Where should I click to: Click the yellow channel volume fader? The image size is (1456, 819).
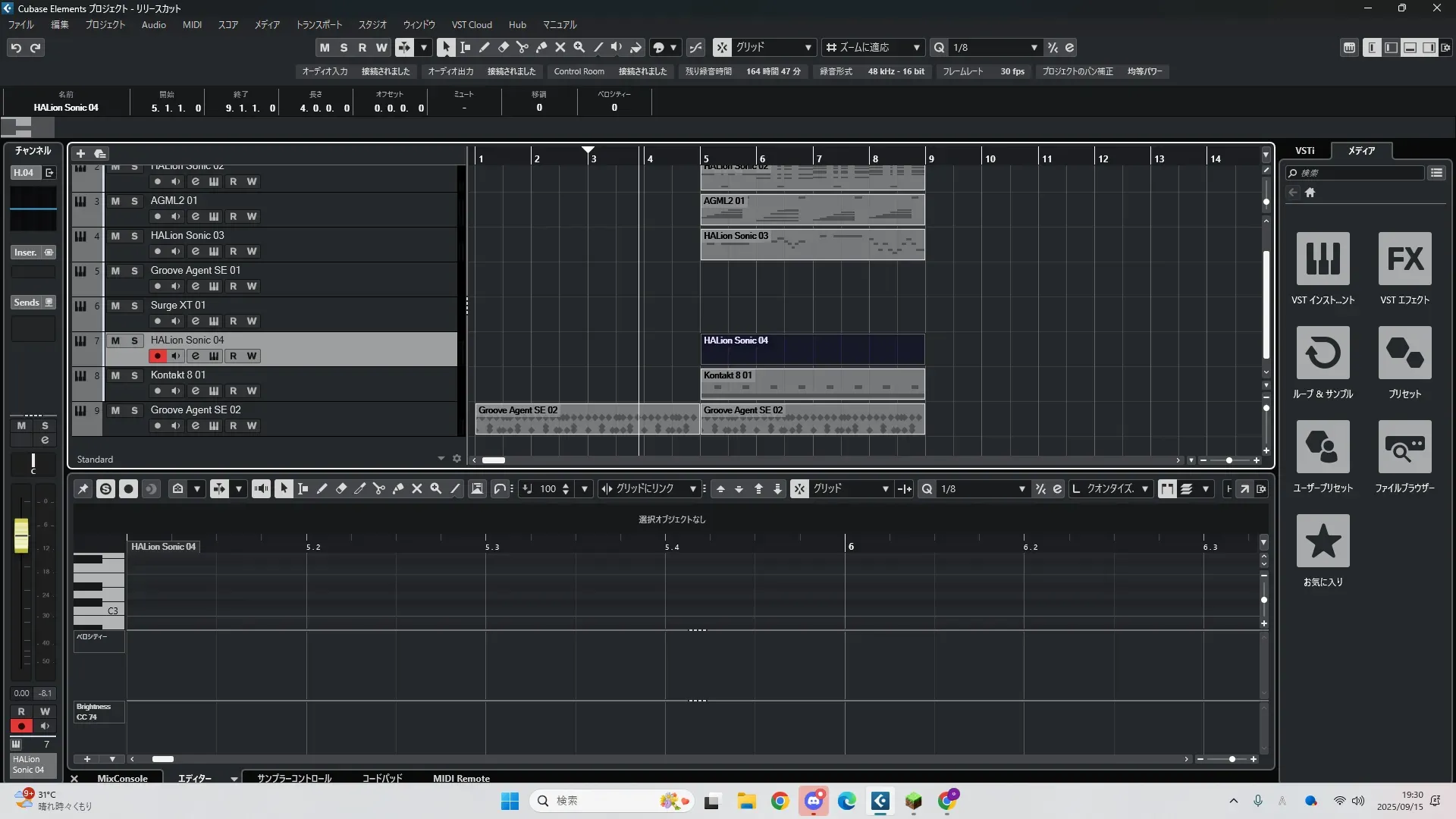(21, 535)
